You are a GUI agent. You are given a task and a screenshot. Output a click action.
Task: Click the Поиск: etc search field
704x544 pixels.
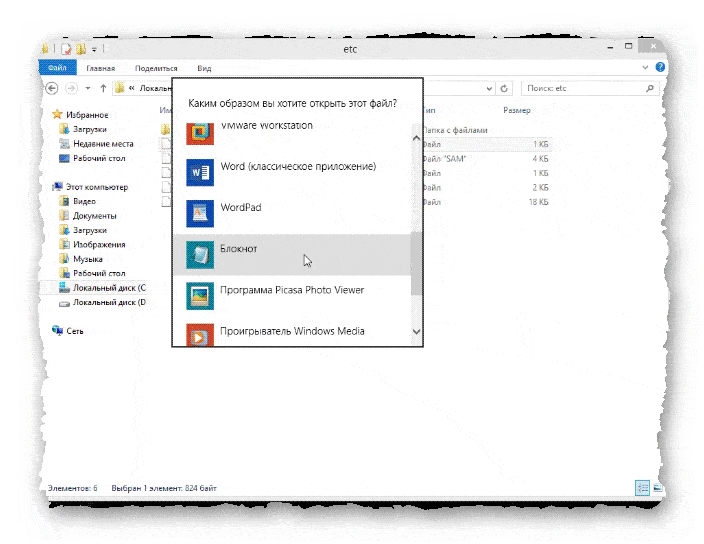589,88
